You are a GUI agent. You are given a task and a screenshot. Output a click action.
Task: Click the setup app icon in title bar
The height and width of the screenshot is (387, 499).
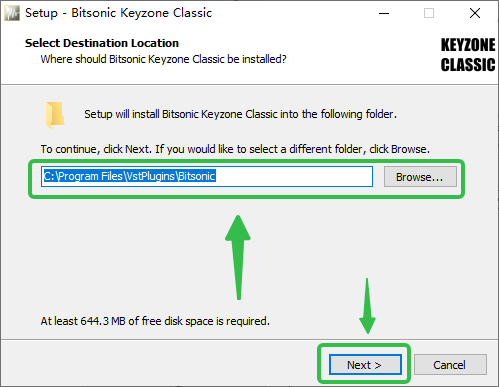[x=12, y=13]
